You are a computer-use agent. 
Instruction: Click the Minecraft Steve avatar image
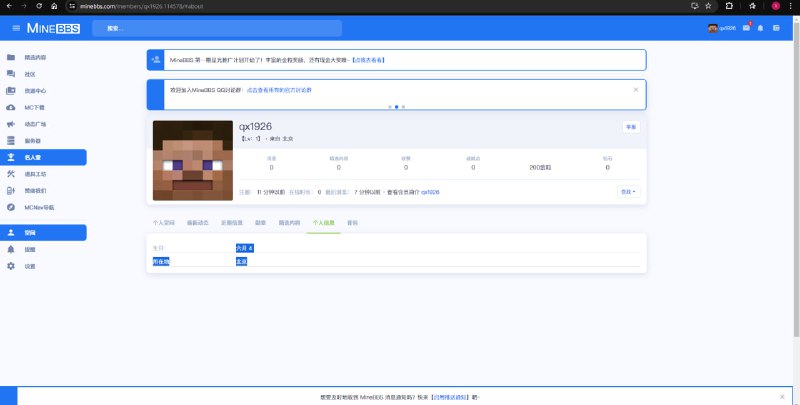pyautogui.click(x=192, y=160)
